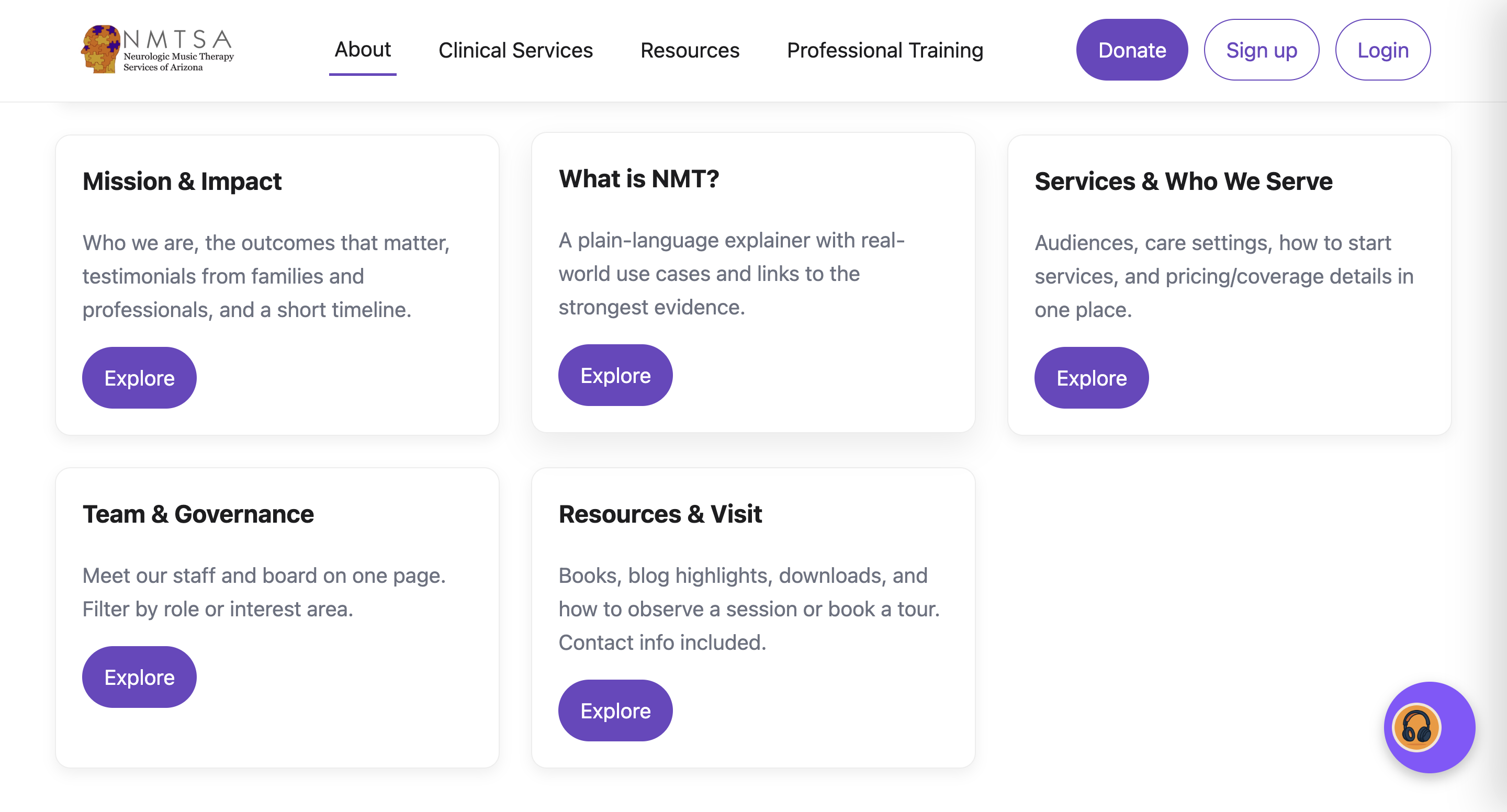The image size is (1507, 812).
Task: Click the NMTSA puzzle-head logo
Action: pyautogui.click(x=100, y=49)
